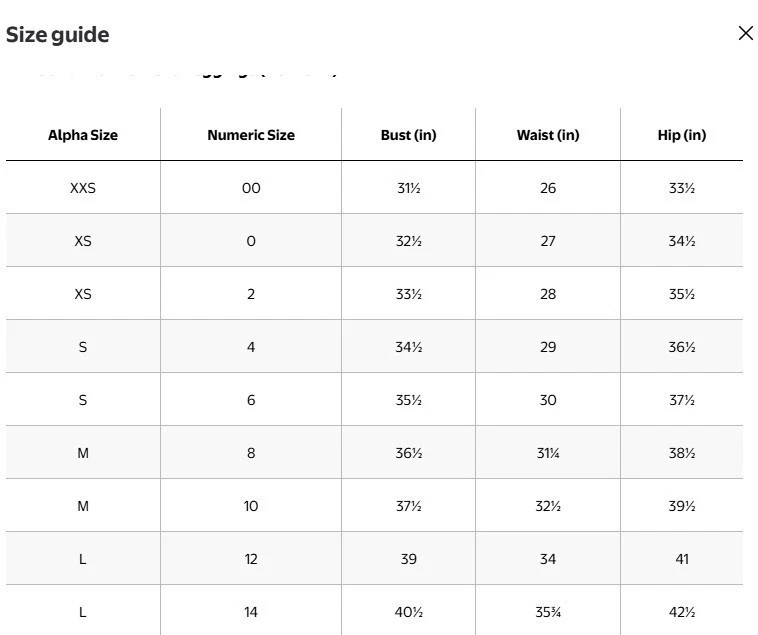
Task: Click waist value 35¾ cell
Action: 548,611
